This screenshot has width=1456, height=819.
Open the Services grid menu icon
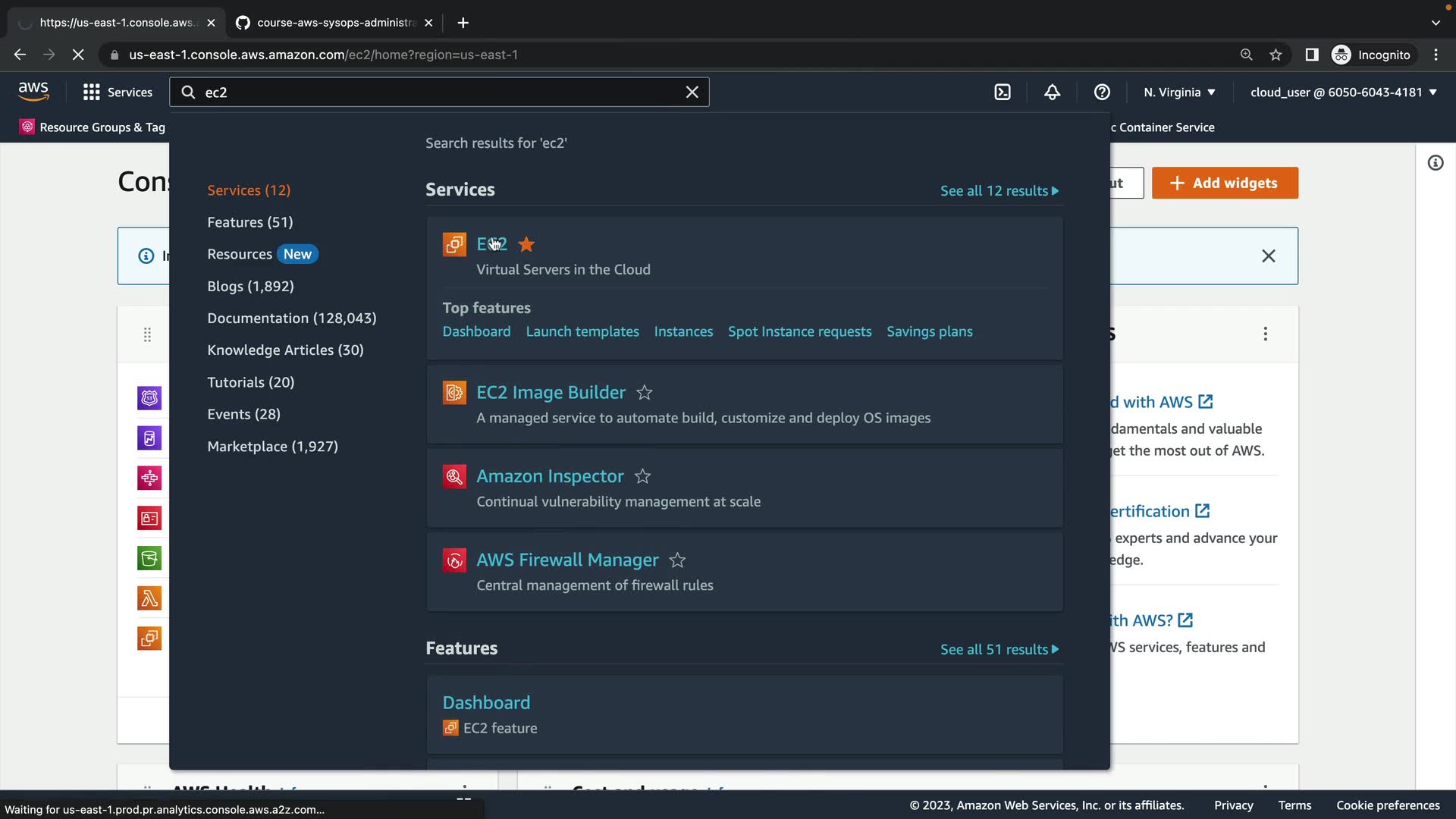click(x=92, y=92)
